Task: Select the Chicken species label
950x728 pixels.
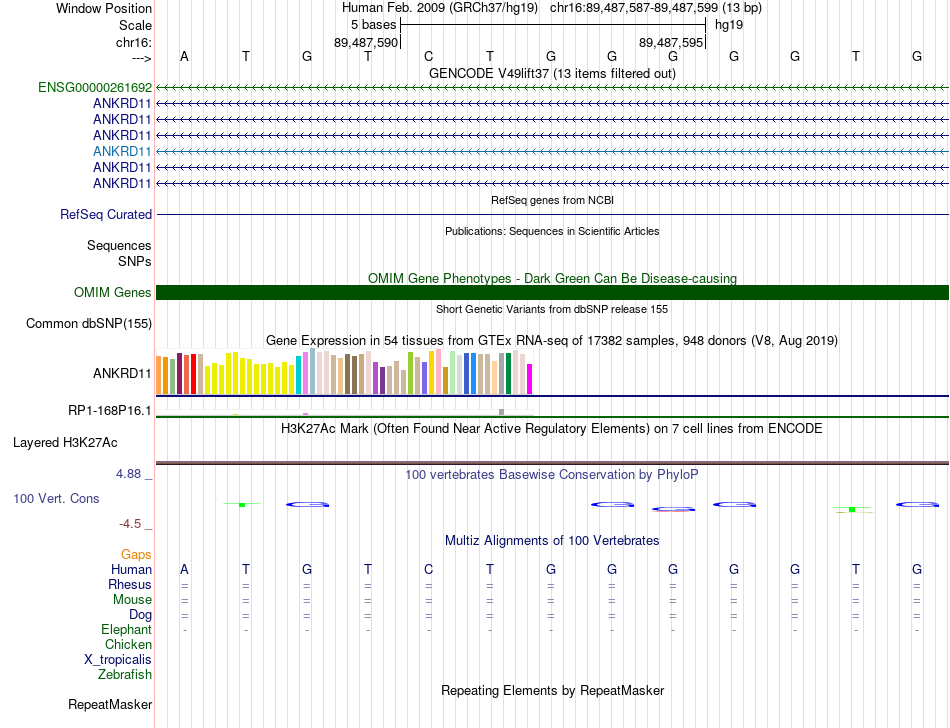Action: click(128, 644)
